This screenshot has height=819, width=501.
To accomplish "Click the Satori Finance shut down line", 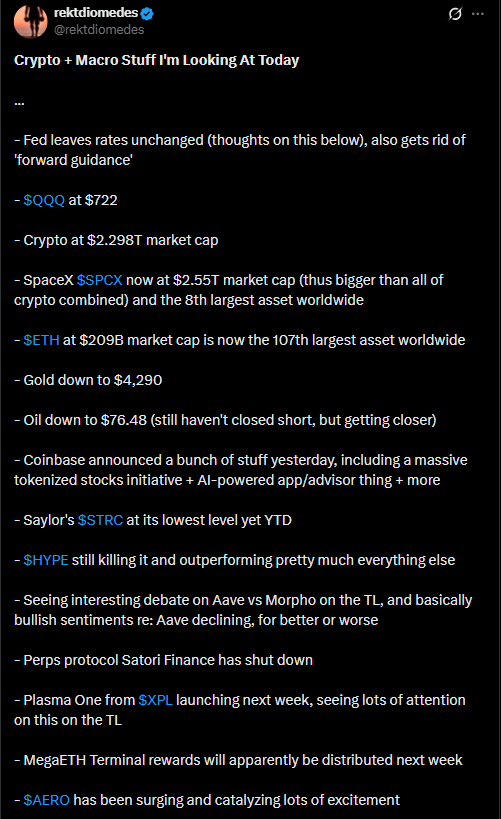I will (x=164, y=660).
